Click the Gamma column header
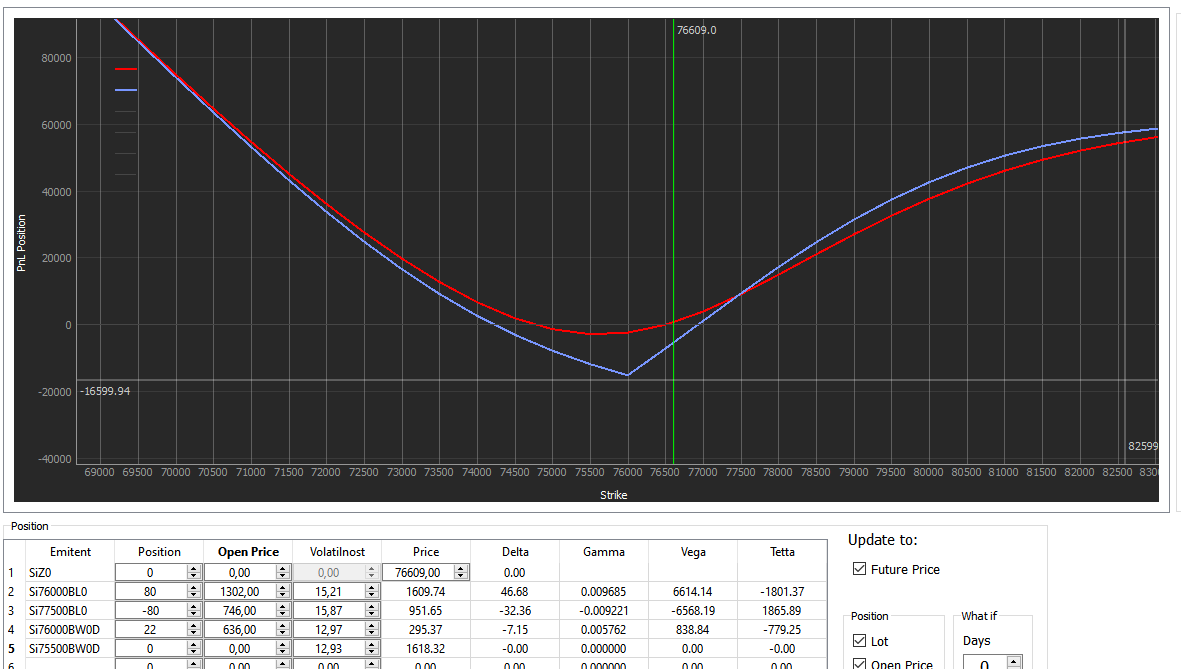Screen dimensions: 1181x669 [x=603, y=551]
